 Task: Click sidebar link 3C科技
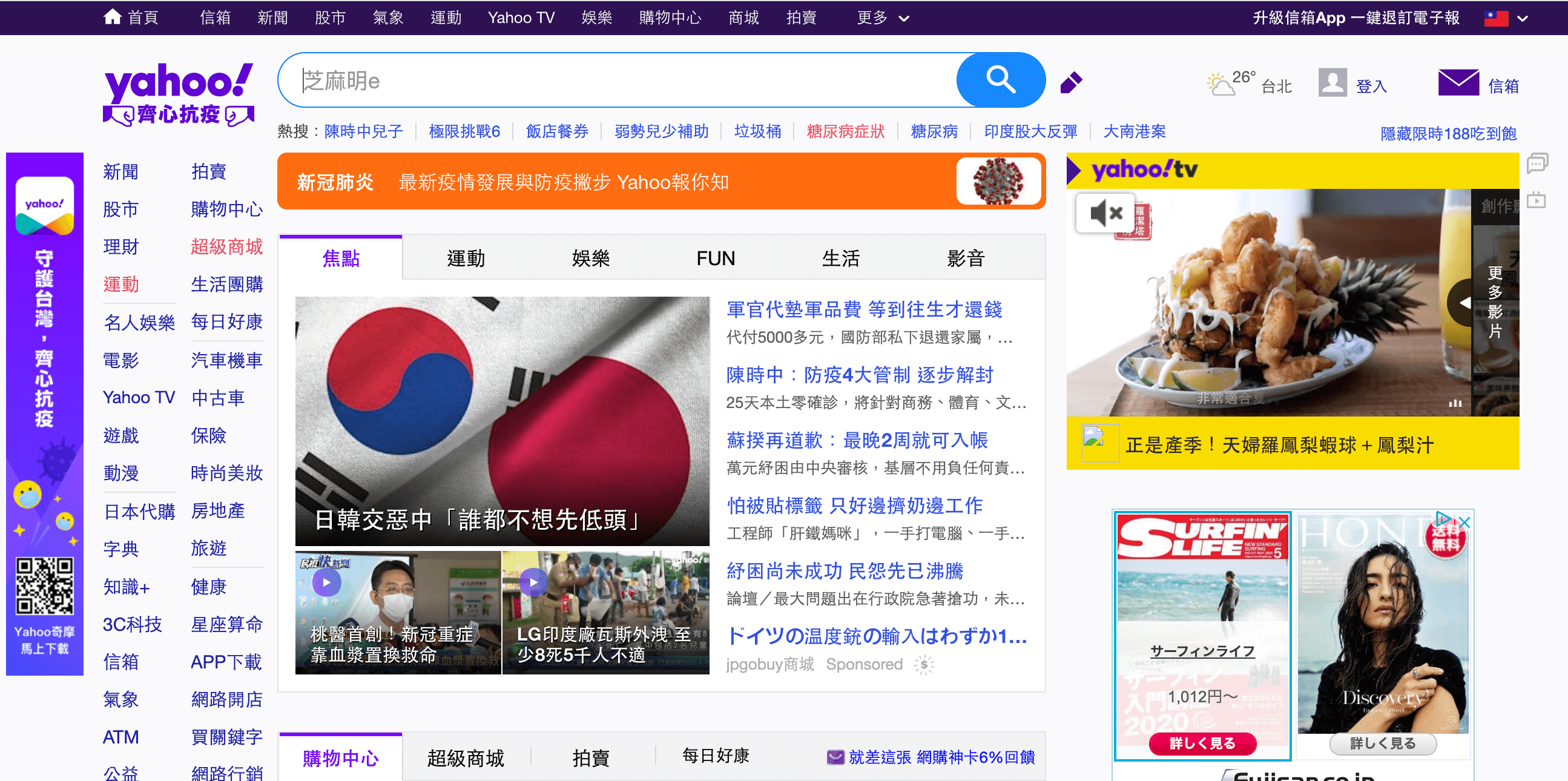point(132,625)
